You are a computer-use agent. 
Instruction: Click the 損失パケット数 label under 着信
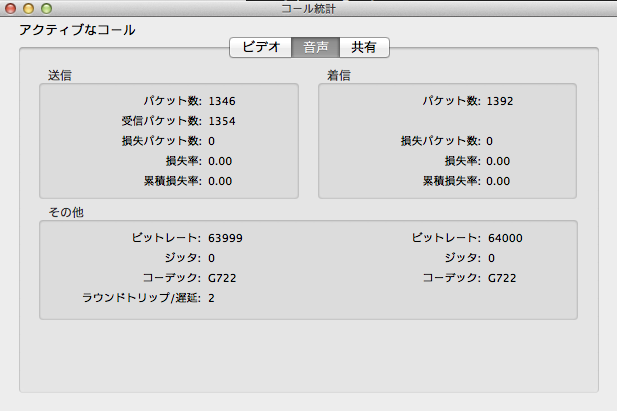440,141
